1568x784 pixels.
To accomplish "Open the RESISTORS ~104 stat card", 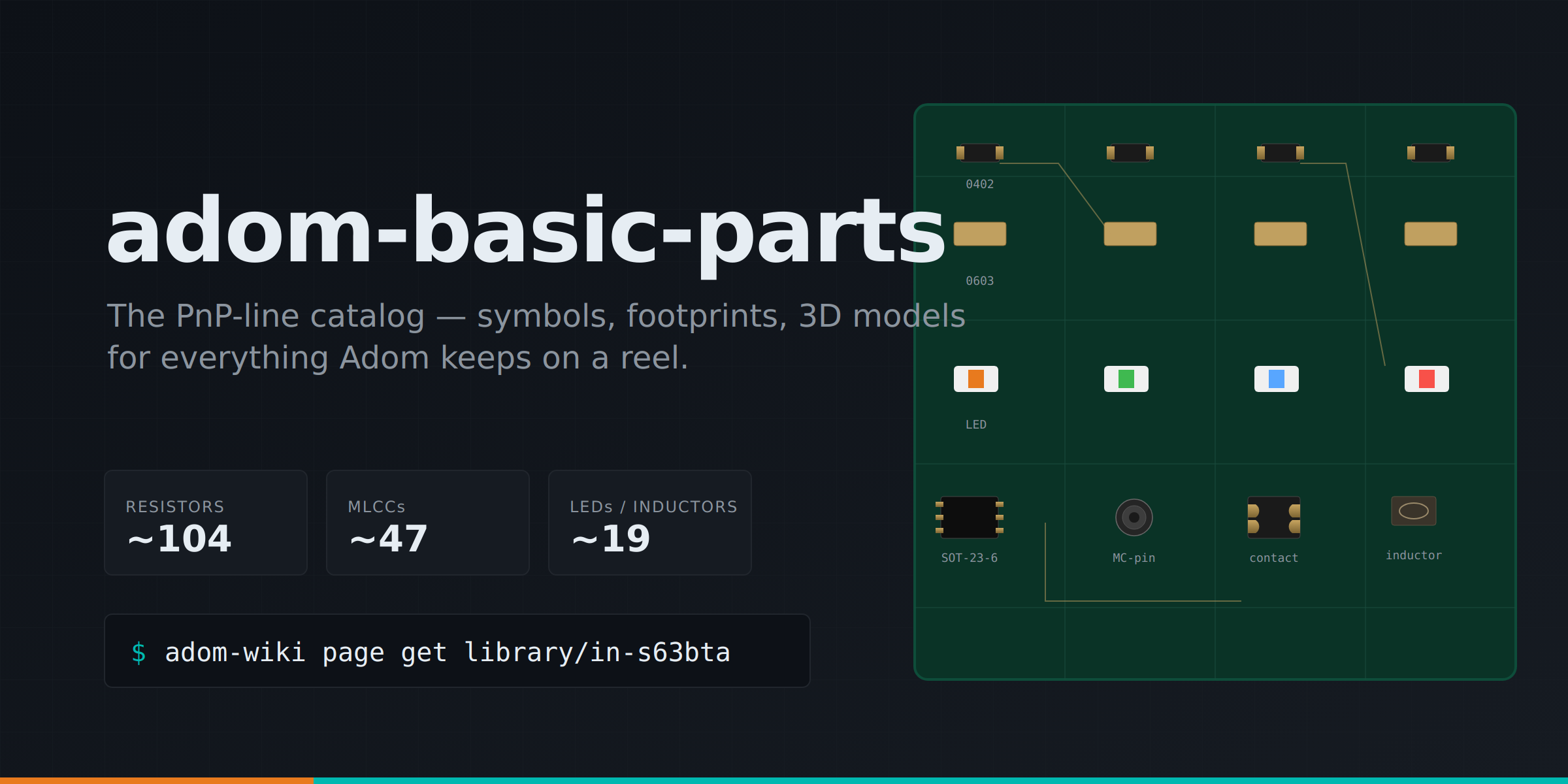I will click(x=206, y=523).
